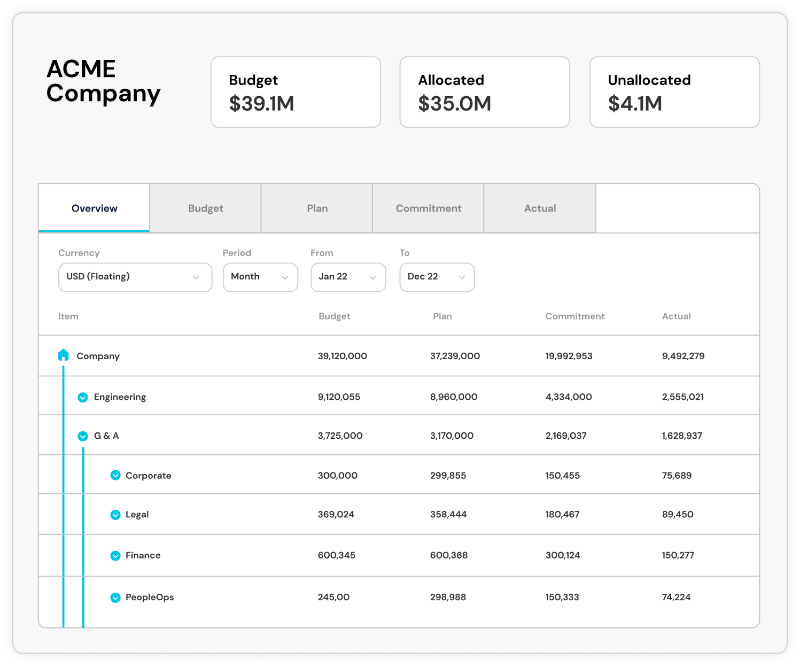The image size is (800, 667).
Task: Select the Company row label
Action: pyautogui.click(x=98, y=356)
